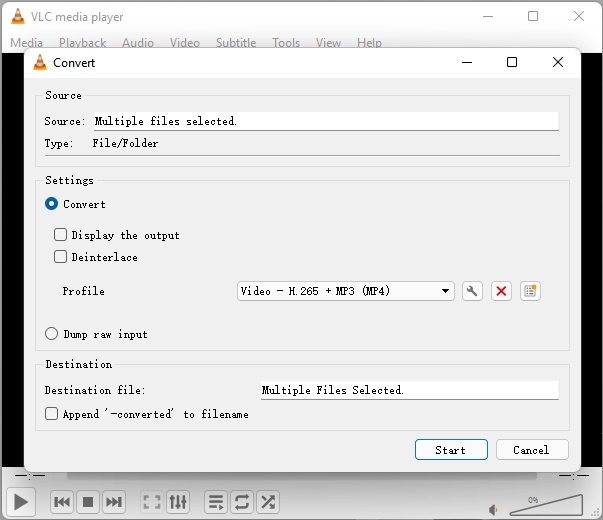This screenshot has height=520, width=603.
Task: Click VLC cone icon in main window title
Action: click(18, 17)
